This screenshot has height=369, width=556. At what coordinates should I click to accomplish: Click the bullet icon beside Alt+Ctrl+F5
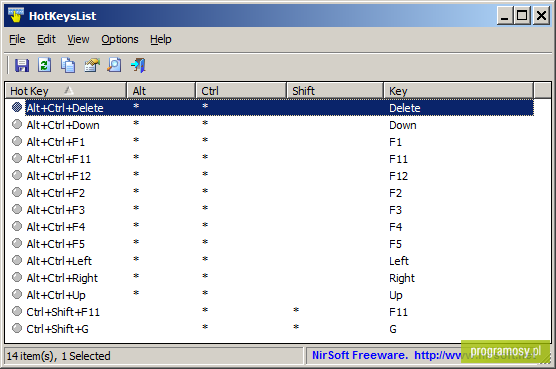(x=17, y=244)
